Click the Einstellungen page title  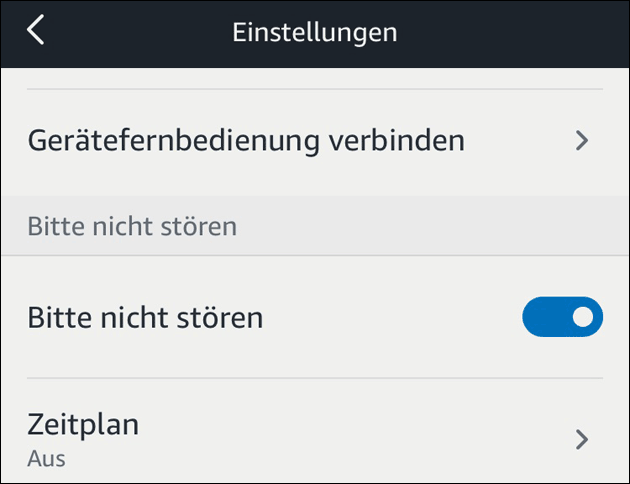point(315,32)
